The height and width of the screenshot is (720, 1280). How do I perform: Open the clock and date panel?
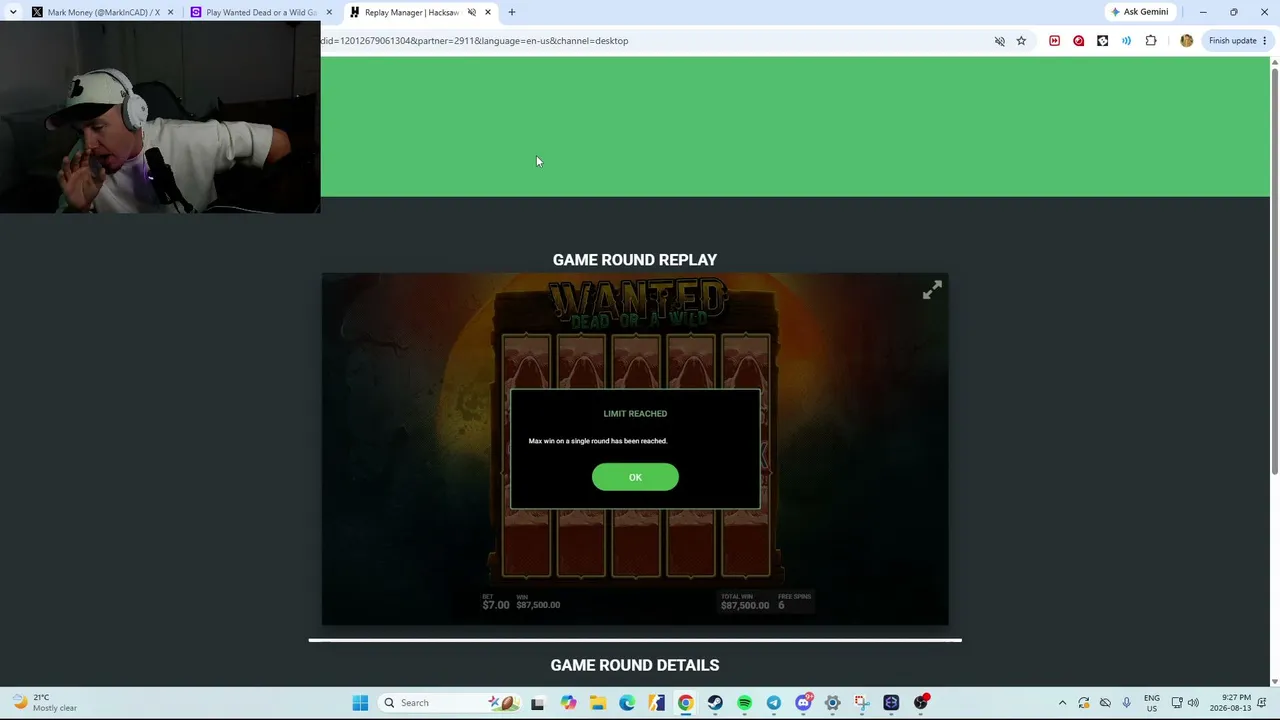tap(1228, 703)
